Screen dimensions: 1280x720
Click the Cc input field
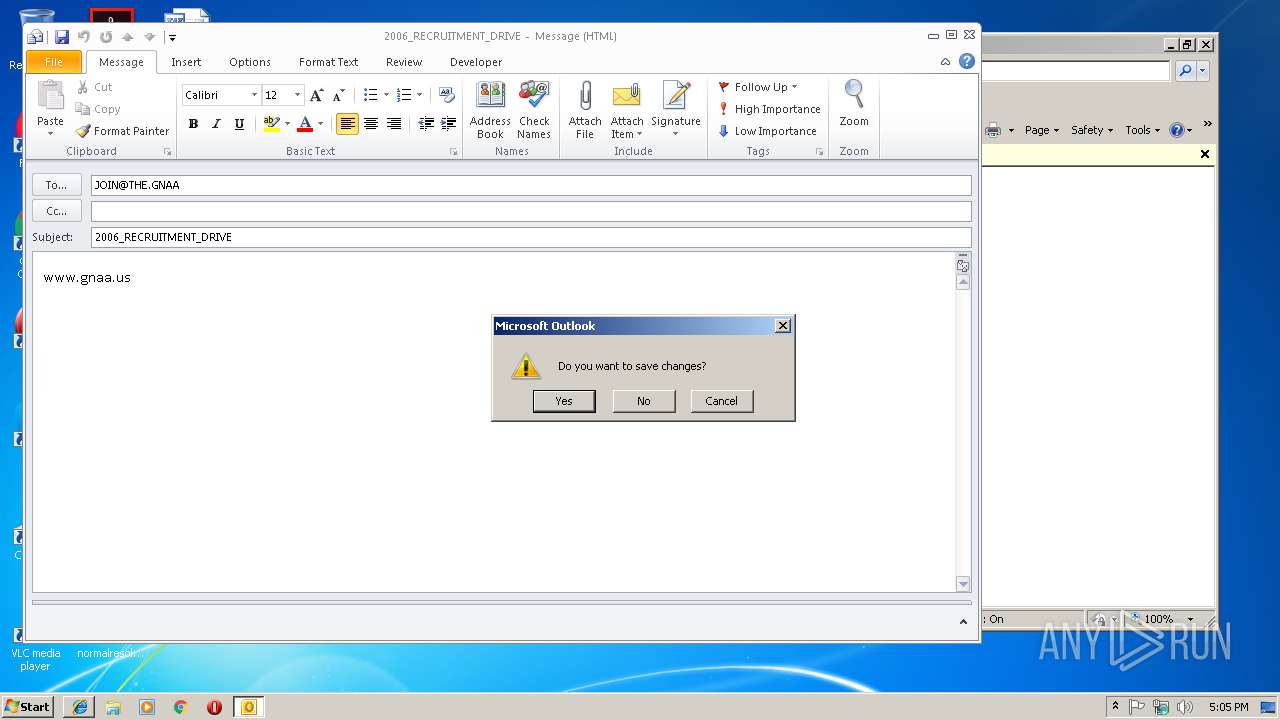point(531,211)
